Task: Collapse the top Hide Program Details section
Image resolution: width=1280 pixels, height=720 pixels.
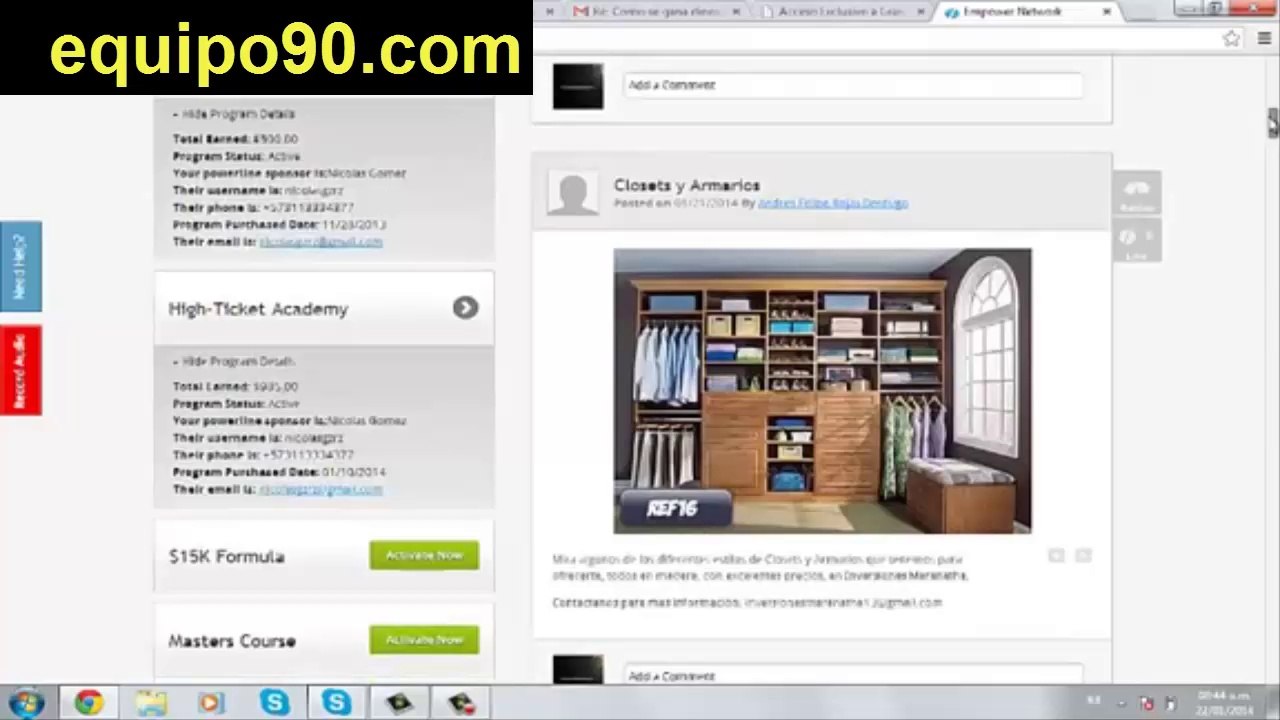Action: click(234, 114)
